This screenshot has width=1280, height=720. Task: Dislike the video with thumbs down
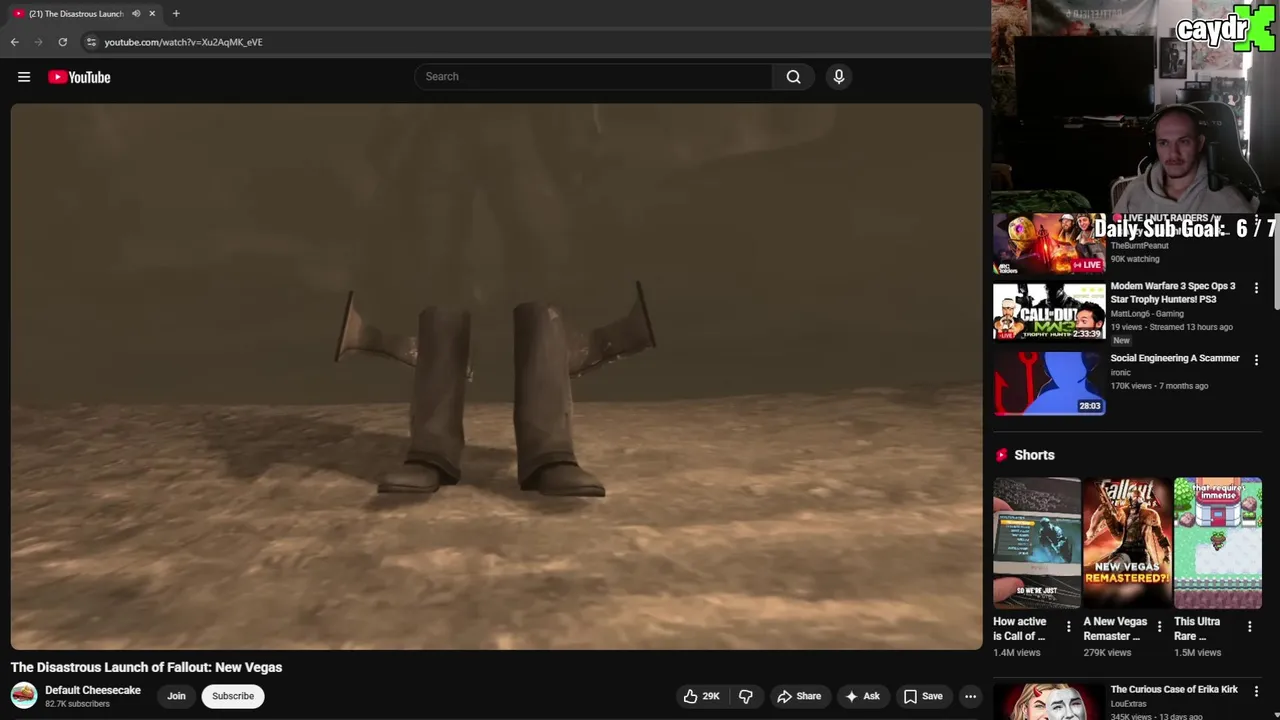745,696
